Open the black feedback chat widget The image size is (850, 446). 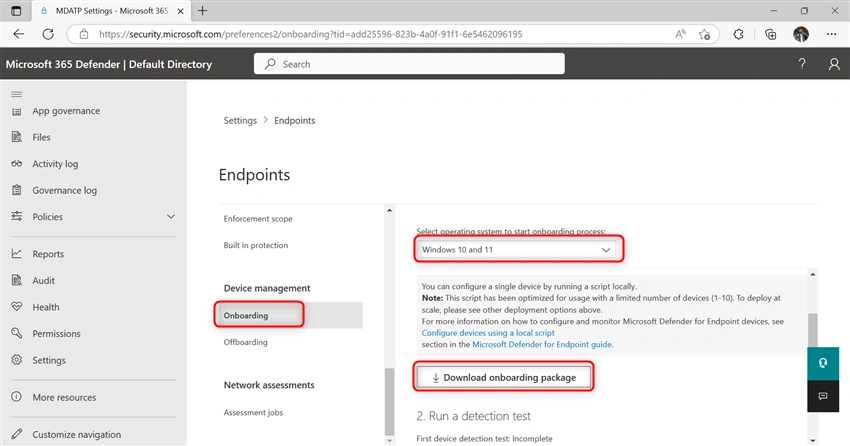click(823, 396)
